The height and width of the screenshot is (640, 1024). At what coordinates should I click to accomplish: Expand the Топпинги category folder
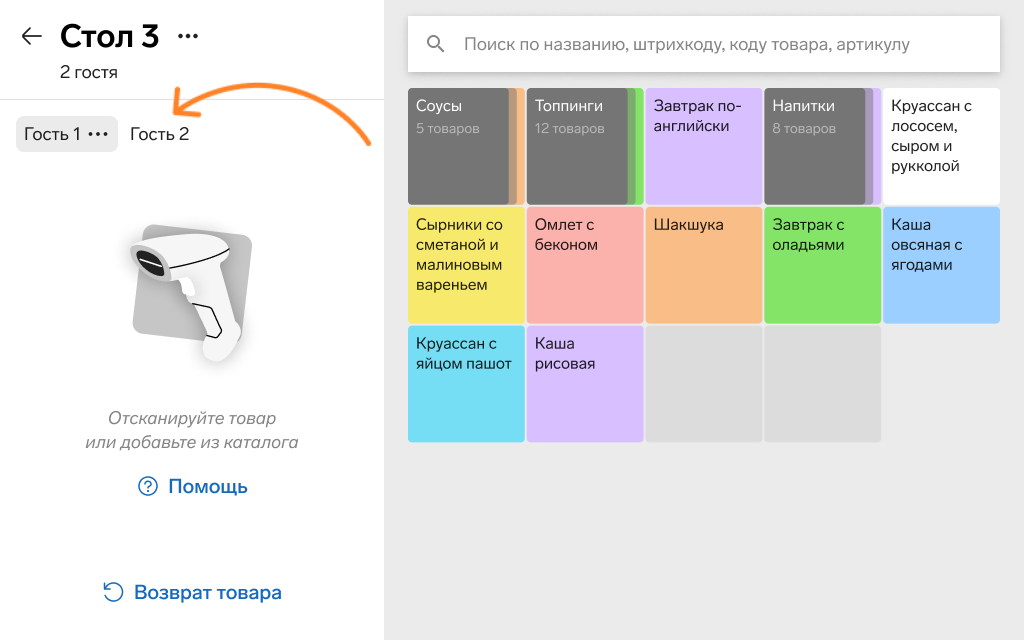pyautogui.click(x=578, y=146)
